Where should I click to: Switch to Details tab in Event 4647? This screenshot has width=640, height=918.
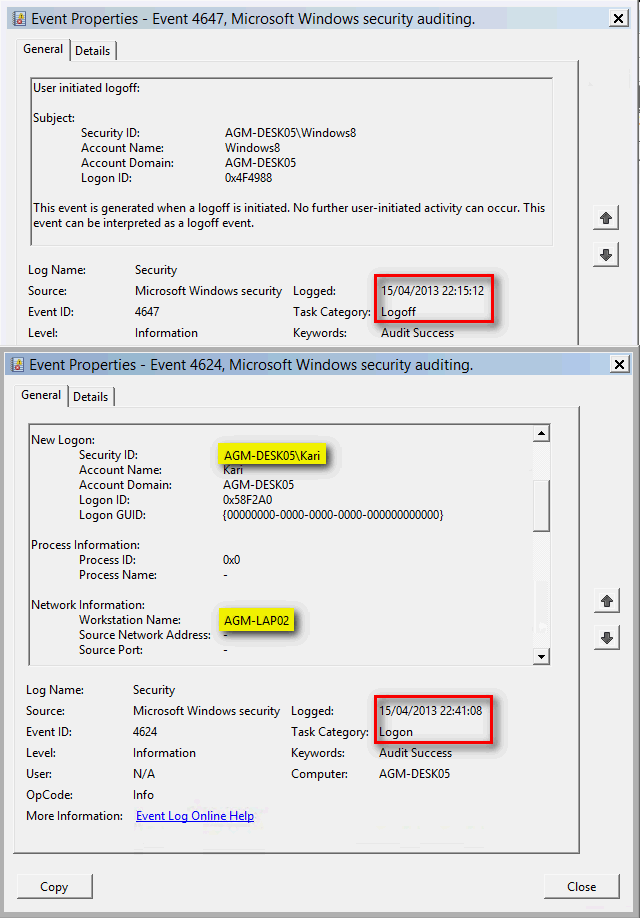(x=93, y=51)
